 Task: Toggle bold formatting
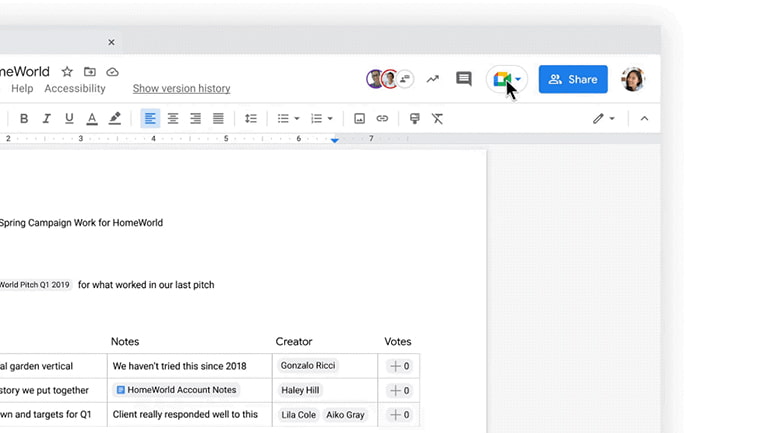pyautogui.click(x=24, y=118)
